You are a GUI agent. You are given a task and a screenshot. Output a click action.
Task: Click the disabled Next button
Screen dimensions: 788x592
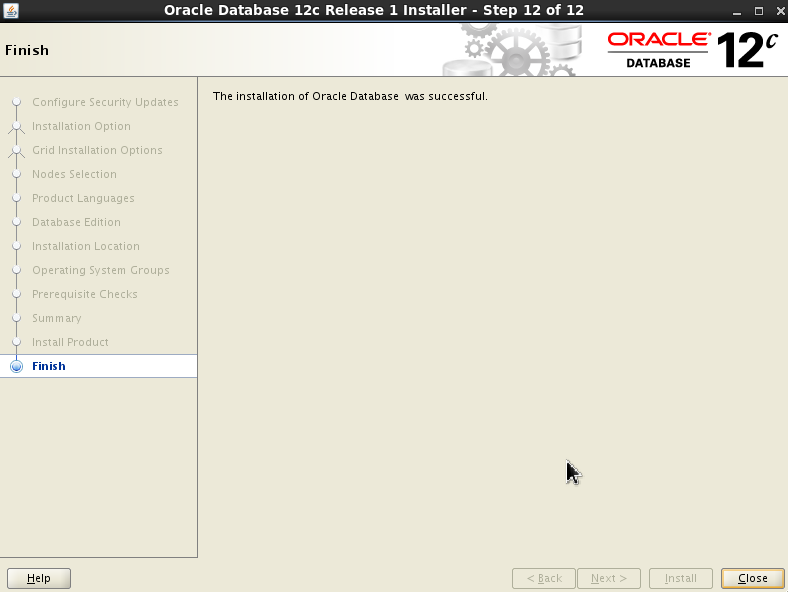tap(609, 578)
